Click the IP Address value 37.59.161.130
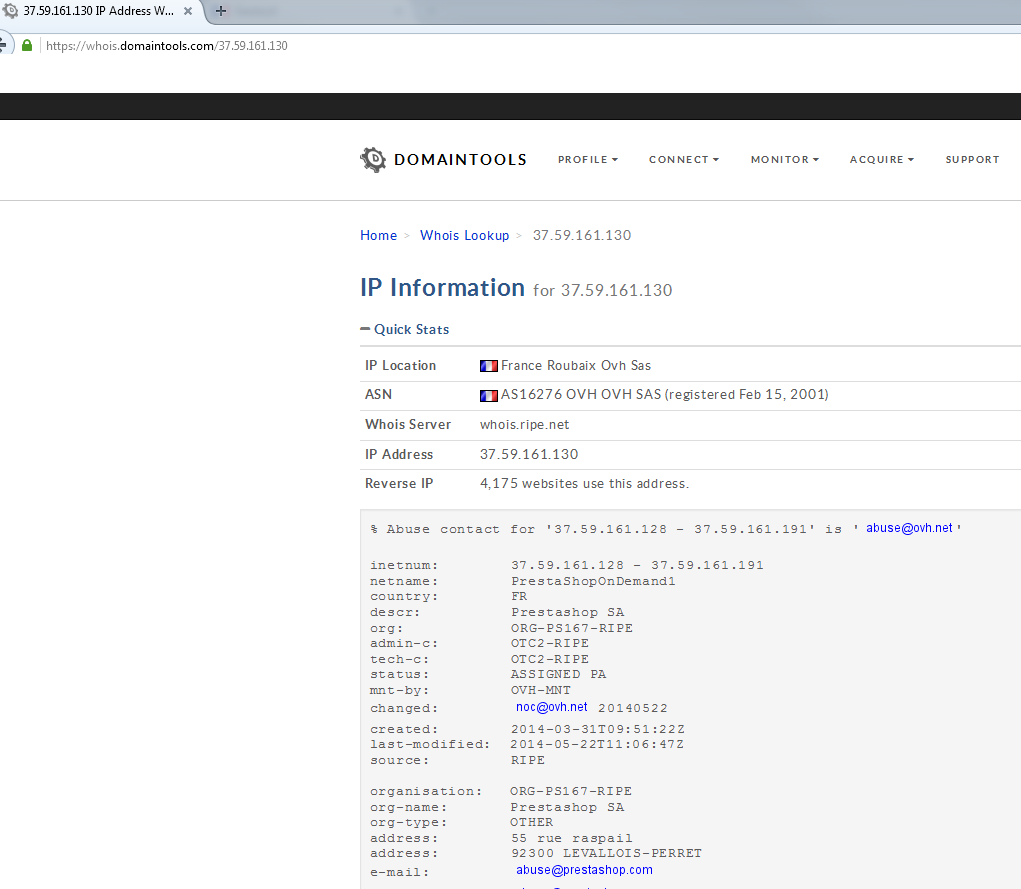The height and width of the screenshot is (889, 1021). coord(529,455)
